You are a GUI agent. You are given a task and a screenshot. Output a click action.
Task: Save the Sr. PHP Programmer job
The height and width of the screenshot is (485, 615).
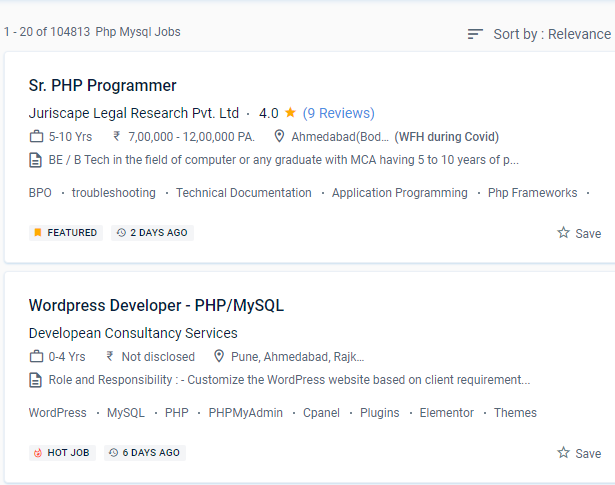[579, 233]
